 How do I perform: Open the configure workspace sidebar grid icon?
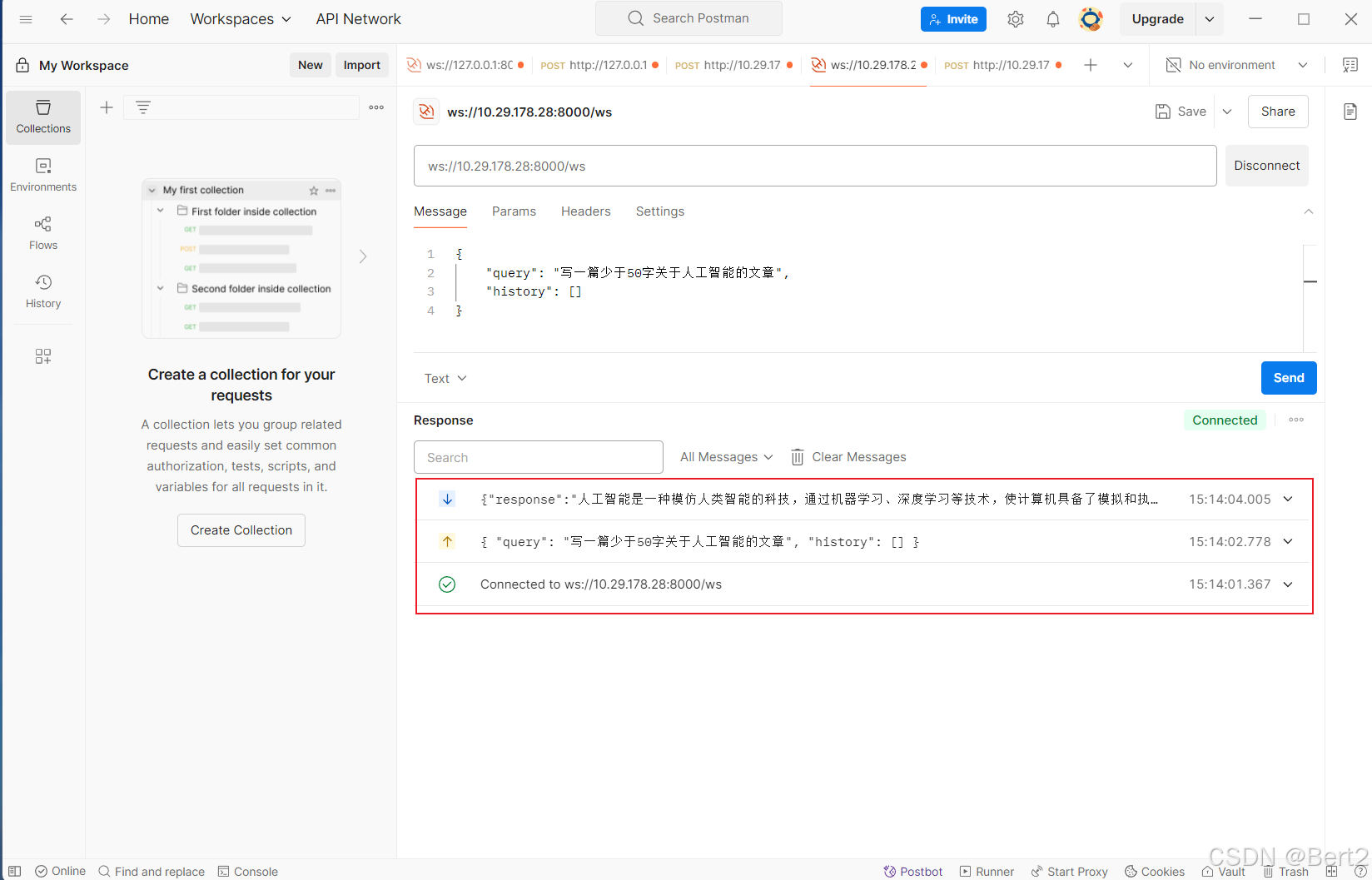coord(43,356)
